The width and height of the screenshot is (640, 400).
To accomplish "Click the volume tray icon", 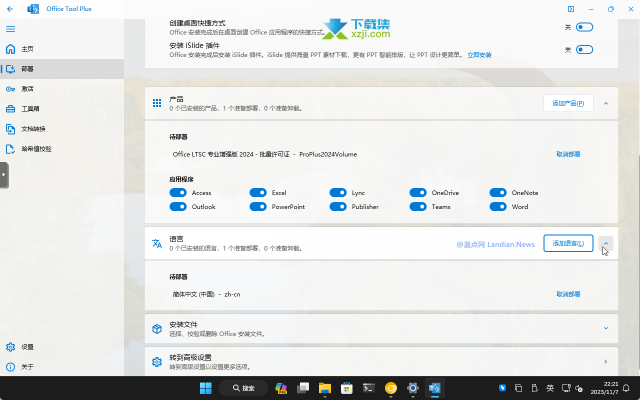I will pyautogui.click(x=579, y=388).
